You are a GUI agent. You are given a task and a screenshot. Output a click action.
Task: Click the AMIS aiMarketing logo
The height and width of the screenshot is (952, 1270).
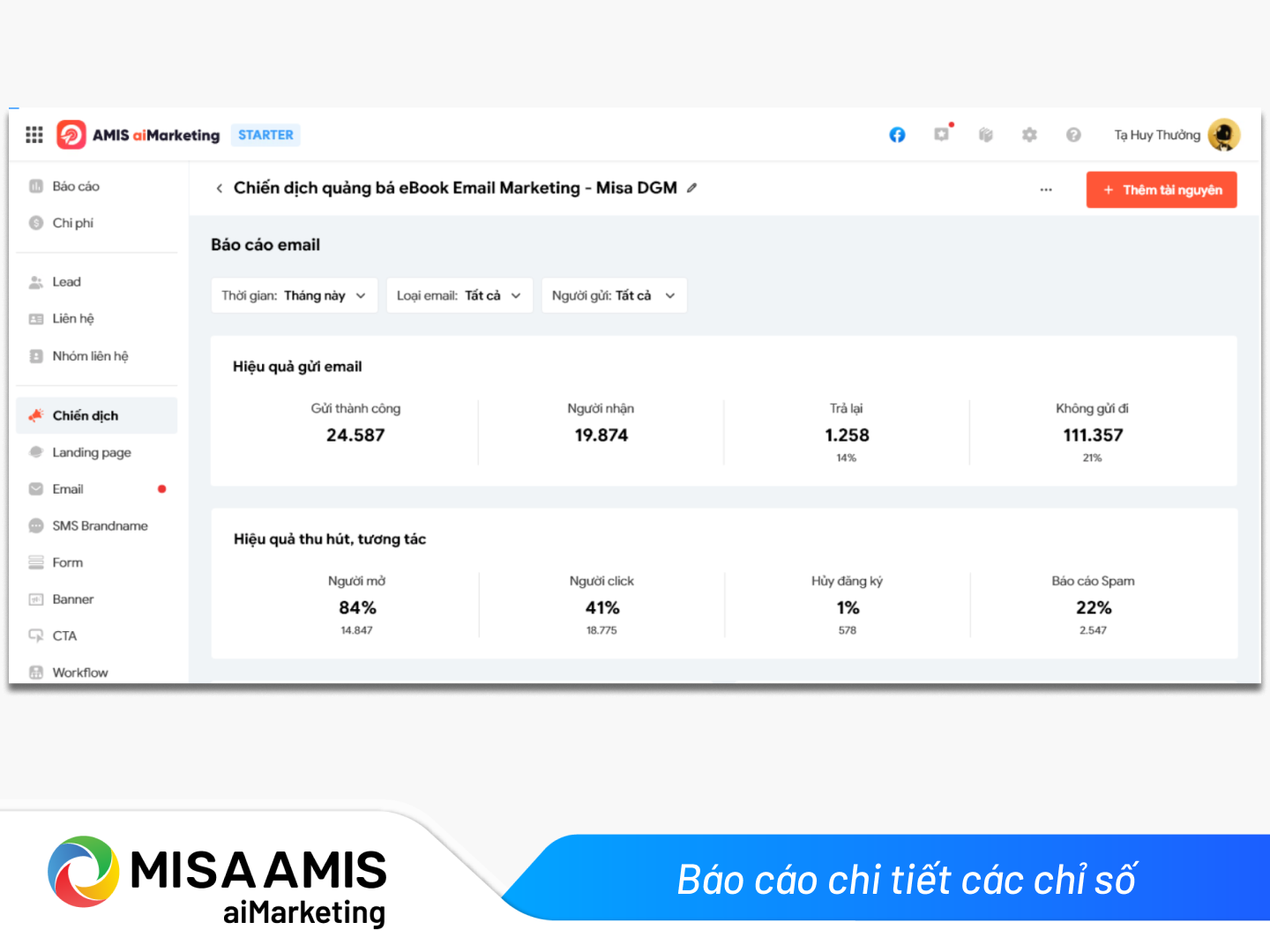138,135
